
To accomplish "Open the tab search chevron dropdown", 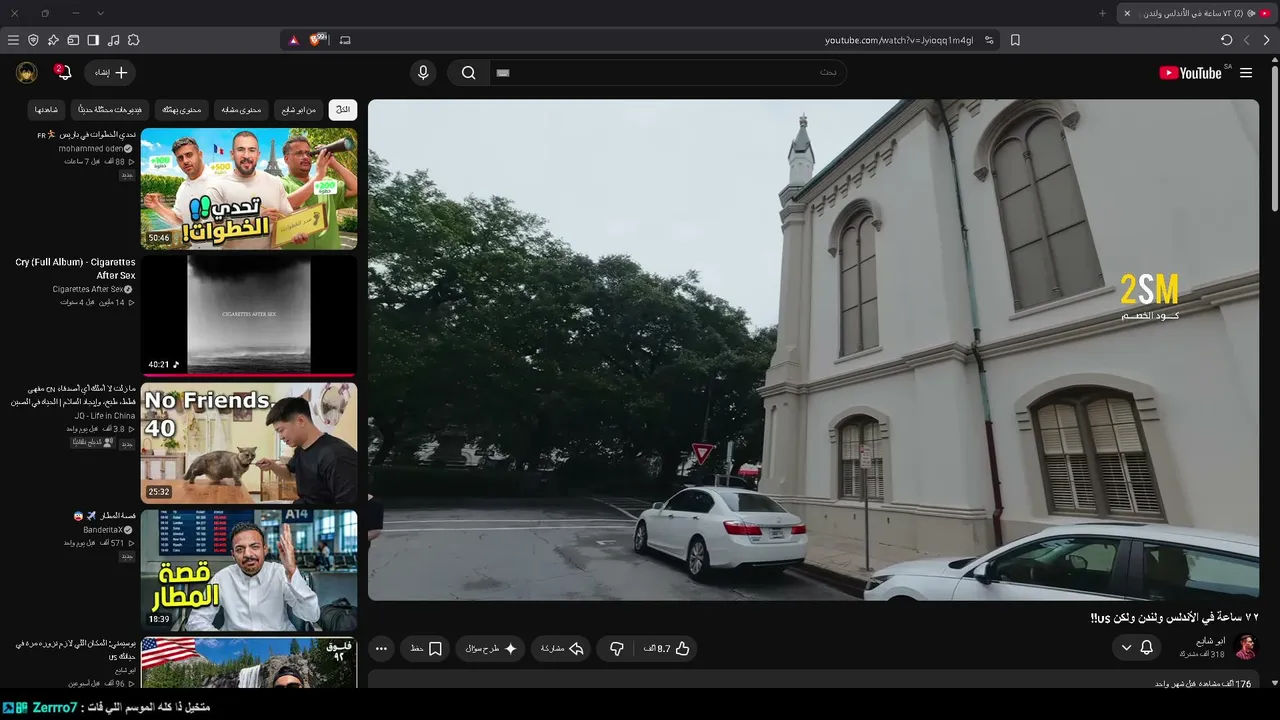I will click(x=100, y=13).
